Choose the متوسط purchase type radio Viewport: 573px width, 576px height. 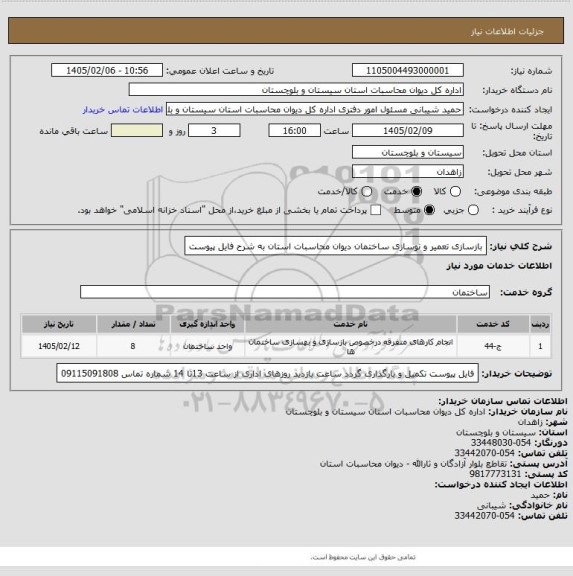tap(429, 210)
